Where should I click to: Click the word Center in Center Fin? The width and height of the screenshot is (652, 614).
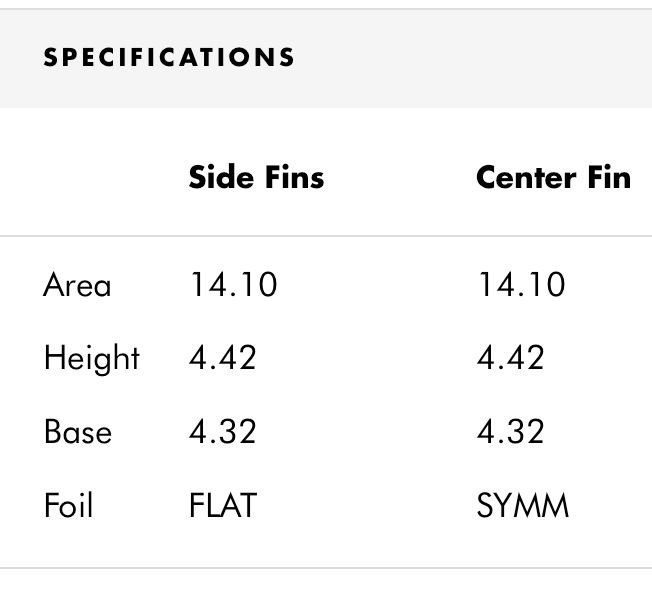(x=526, y=178)
